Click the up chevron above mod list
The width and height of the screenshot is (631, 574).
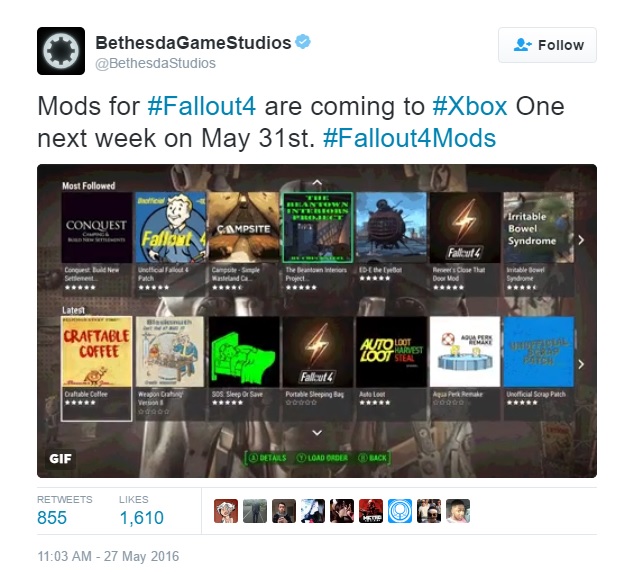pyautogui.click(x=317, y=182)
